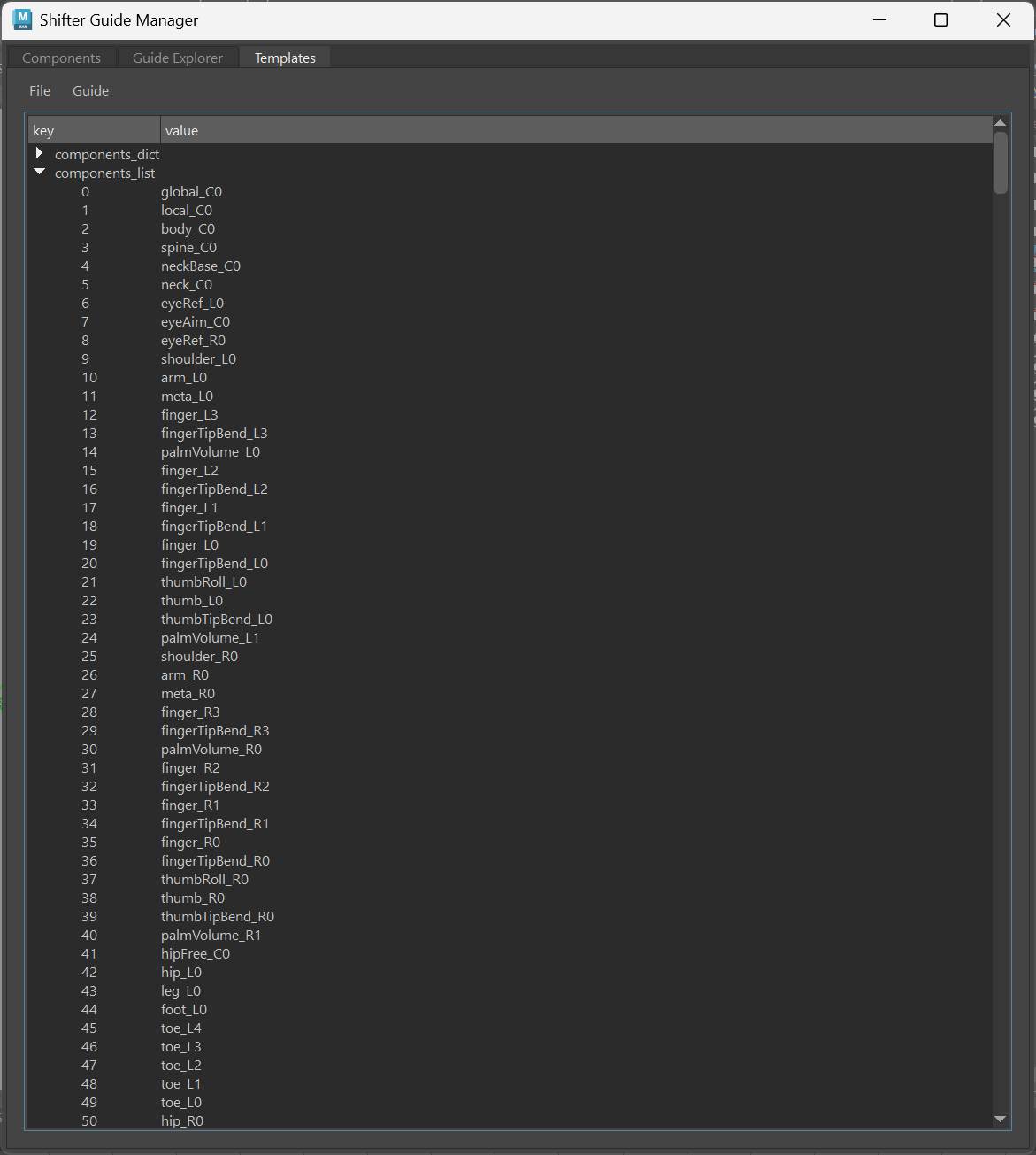
Task: Select fingerTipBend_L3 entry
Action: 510,433
